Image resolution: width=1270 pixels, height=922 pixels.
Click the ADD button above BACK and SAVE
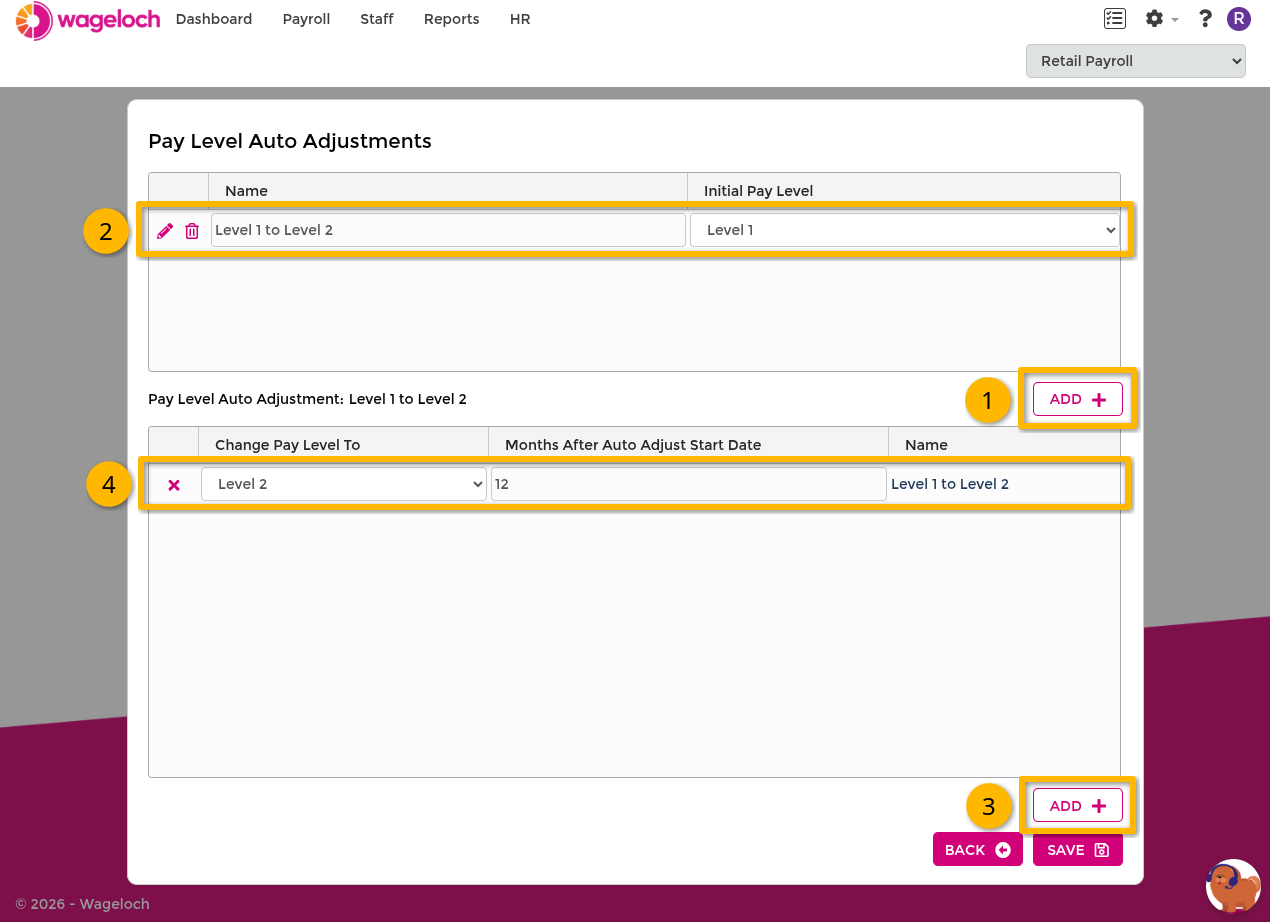(1078, 806)
